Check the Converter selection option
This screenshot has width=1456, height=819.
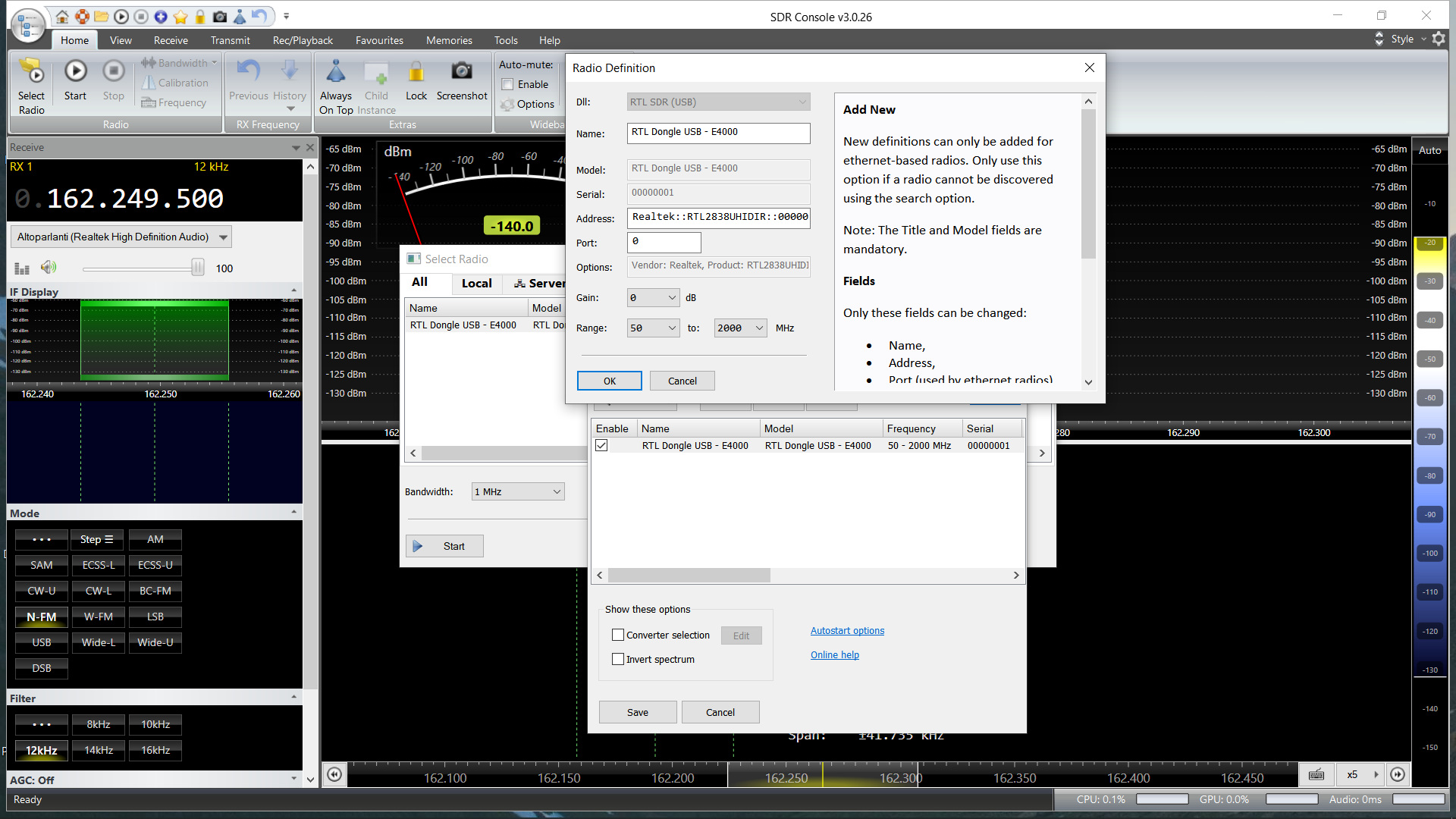[x=618, y=635]
